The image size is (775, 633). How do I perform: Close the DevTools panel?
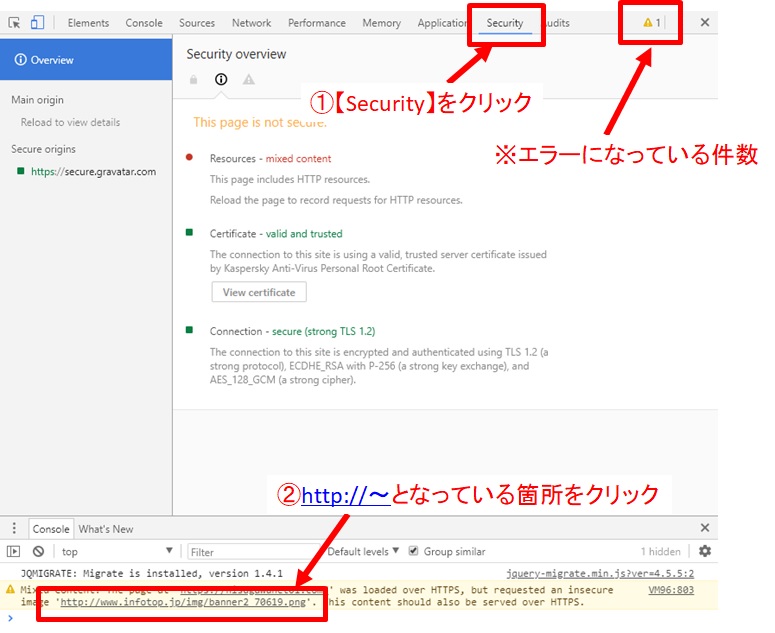tap(705, 22)
